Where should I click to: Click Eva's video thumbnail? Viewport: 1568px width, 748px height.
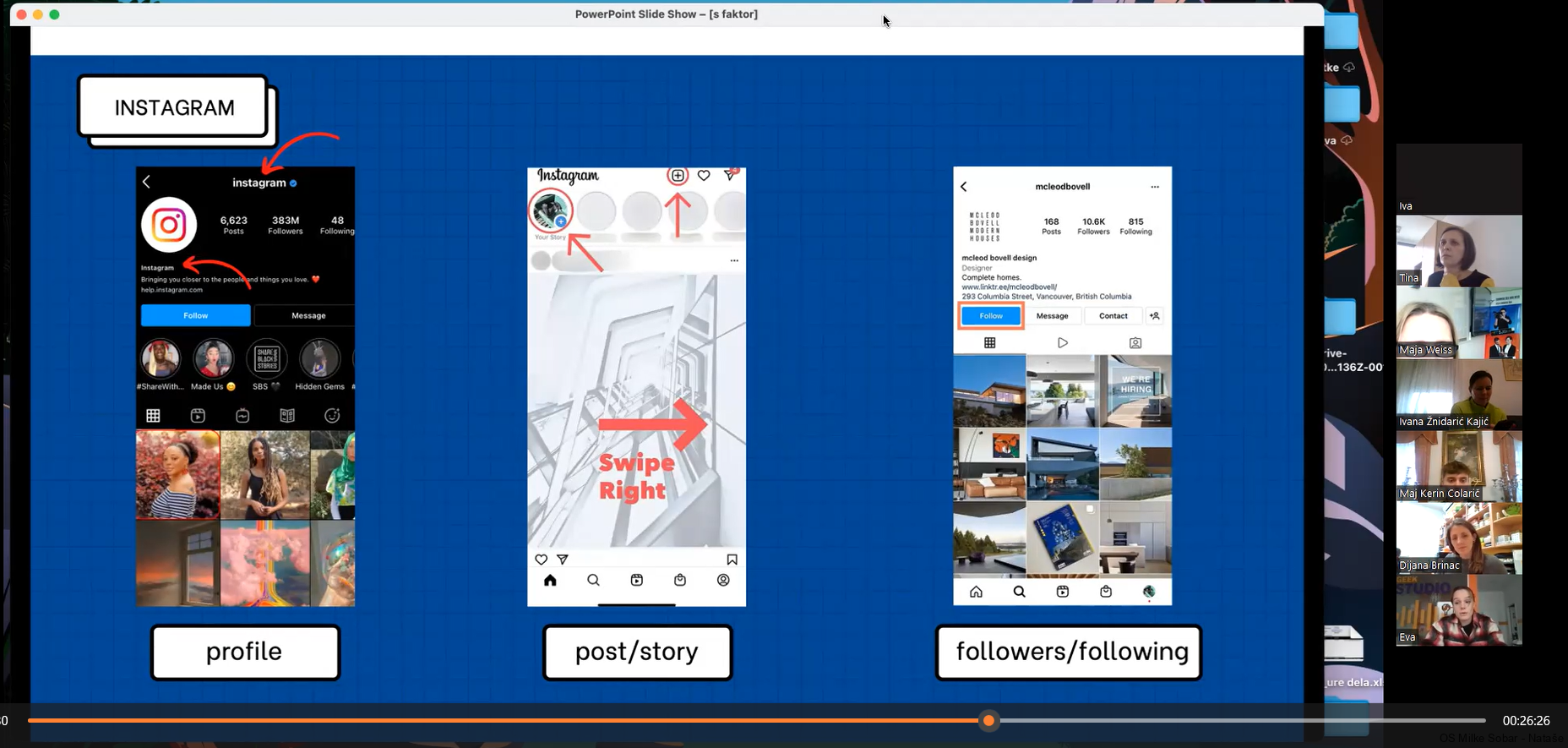(x=1459, y=610)
